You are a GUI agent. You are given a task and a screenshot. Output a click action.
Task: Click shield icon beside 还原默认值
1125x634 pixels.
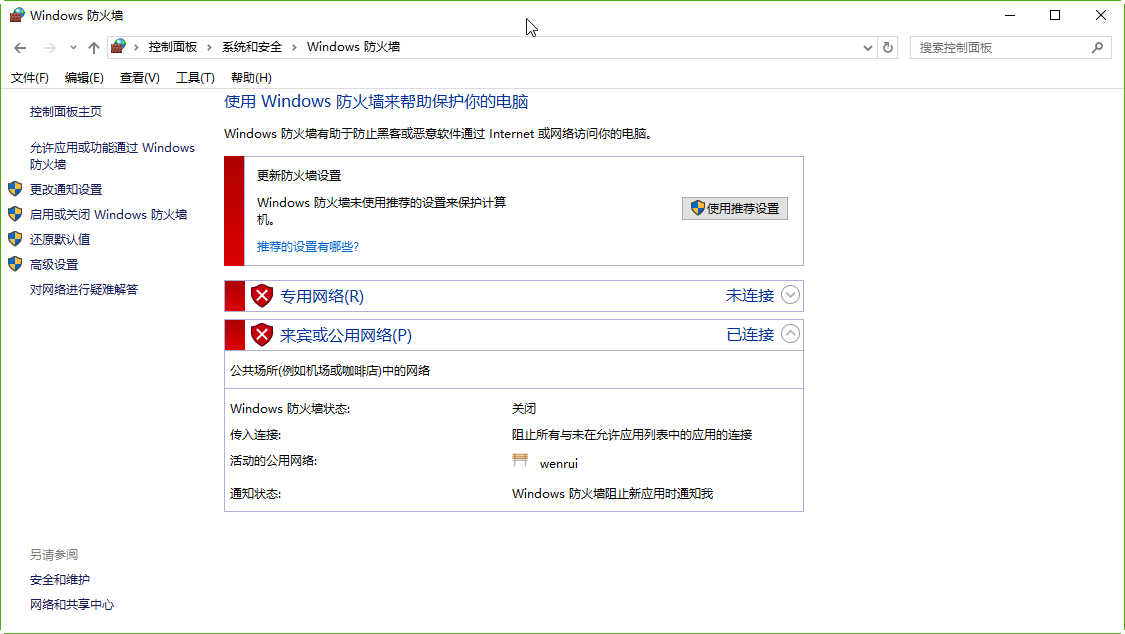coord(15,239)
